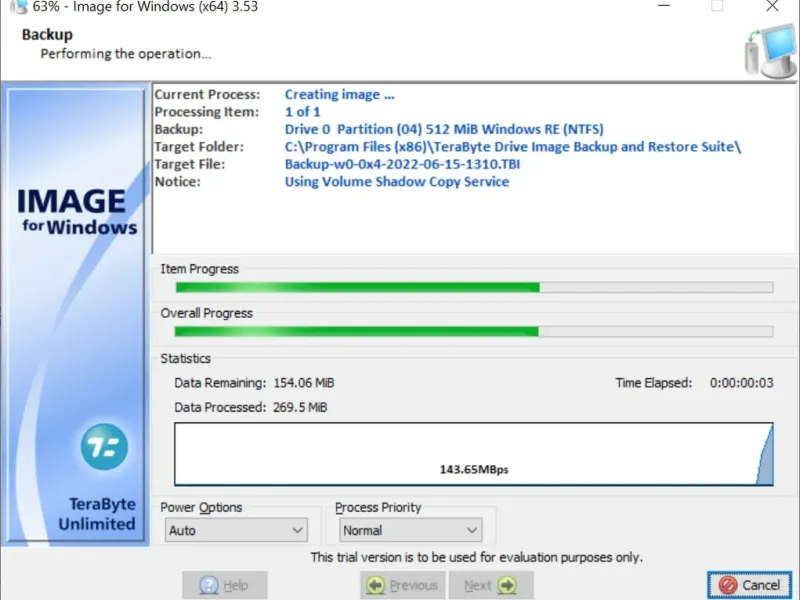Open the Power Options dropdown set to Auto
This screenshot has width=800, height=600.
point(236,530)
